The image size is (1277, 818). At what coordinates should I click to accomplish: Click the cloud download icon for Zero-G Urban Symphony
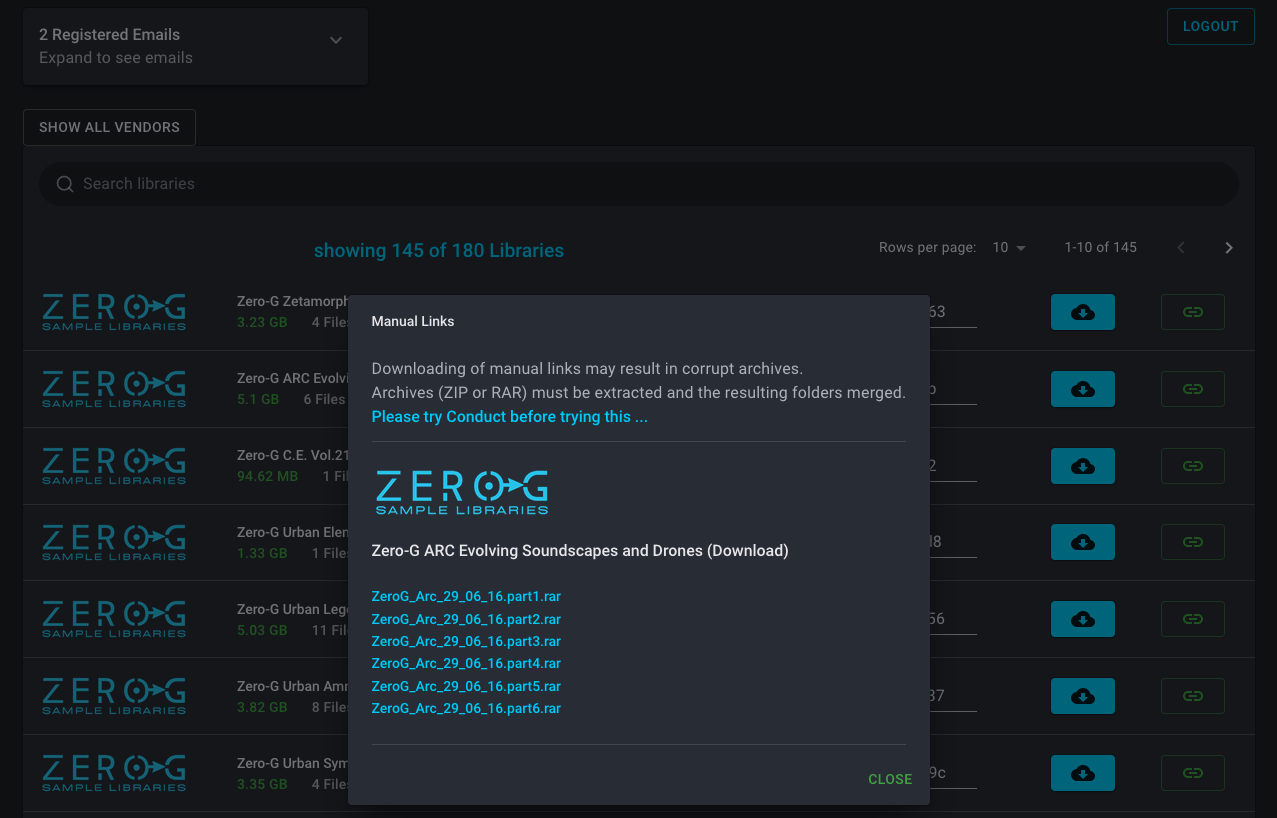(1082, 773)
